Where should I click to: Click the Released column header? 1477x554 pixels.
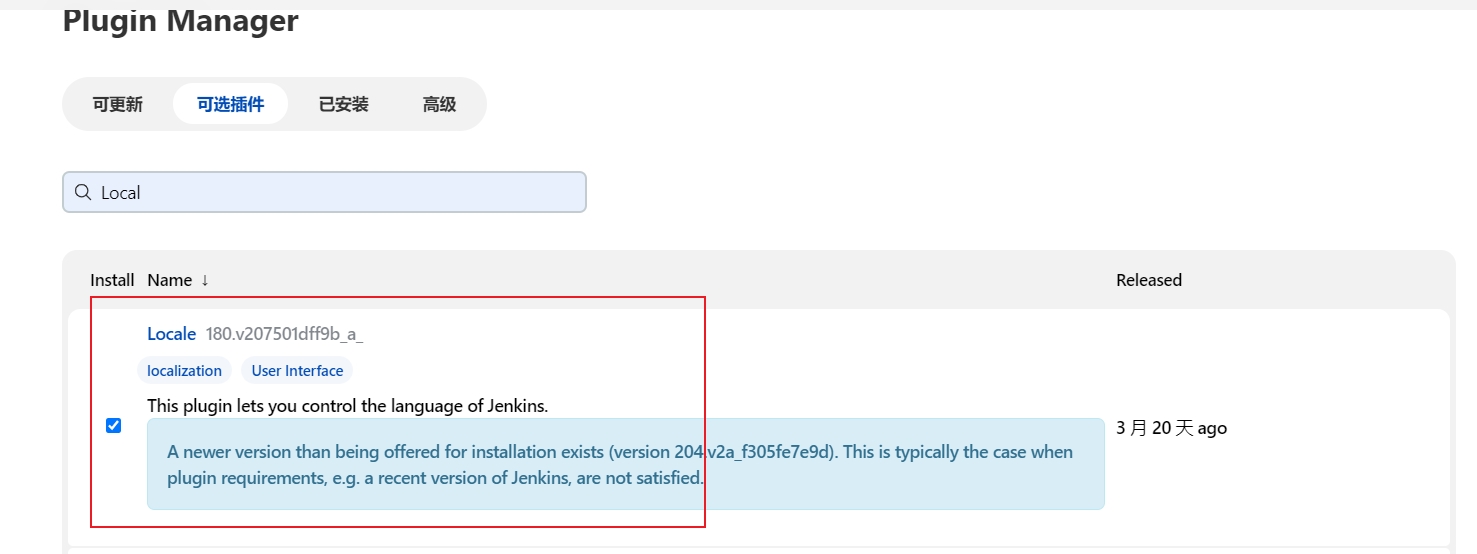(1148, 280)
